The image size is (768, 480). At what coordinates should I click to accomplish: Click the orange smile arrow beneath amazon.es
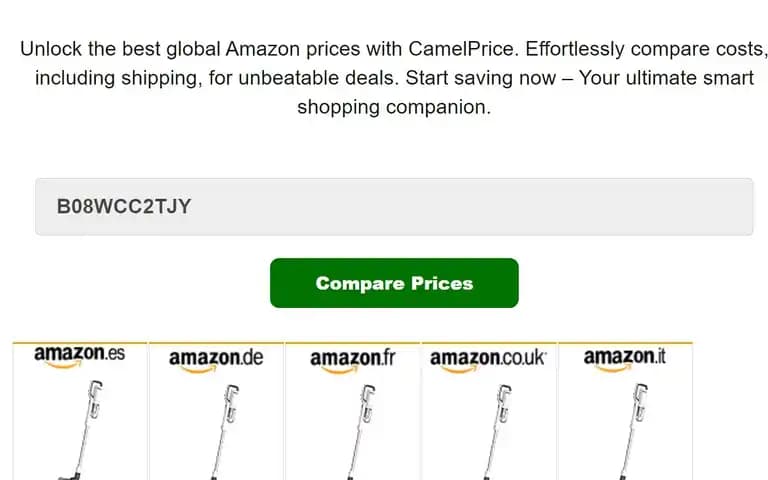coord(63,365)
